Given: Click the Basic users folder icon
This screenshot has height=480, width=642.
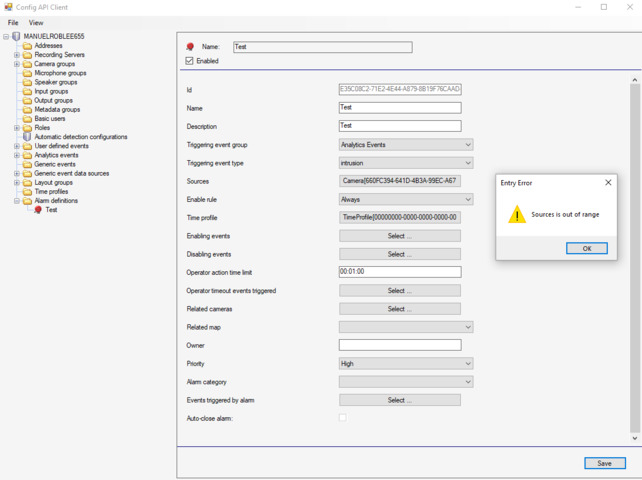Looking at the screenshot, I should click(27, 119).
